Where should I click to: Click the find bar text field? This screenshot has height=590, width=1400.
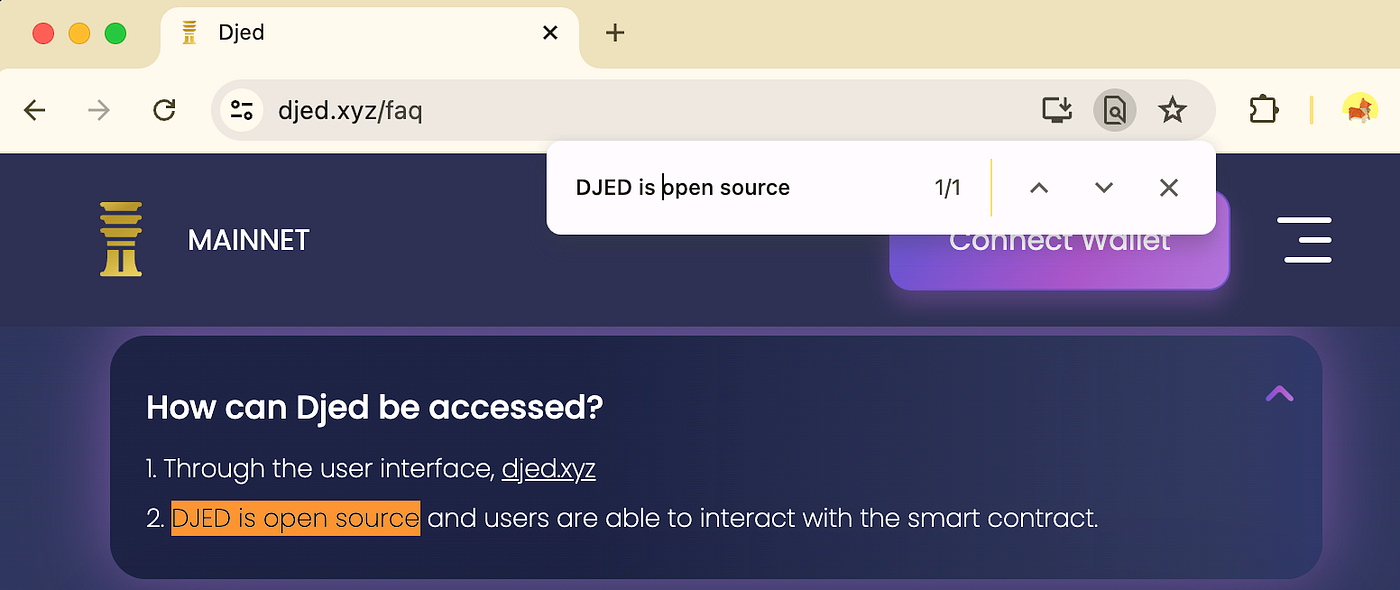click(740, 188)
